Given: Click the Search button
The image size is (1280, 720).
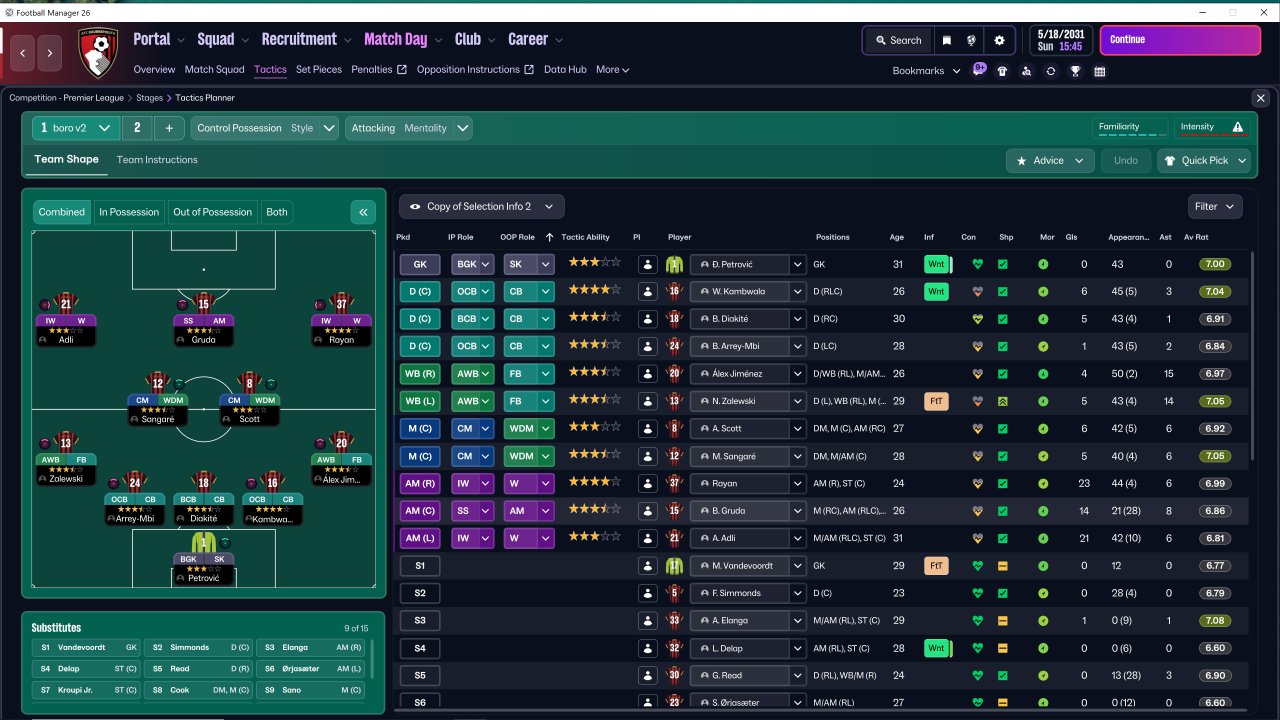Looking at the screenshot, I should 897,41.
